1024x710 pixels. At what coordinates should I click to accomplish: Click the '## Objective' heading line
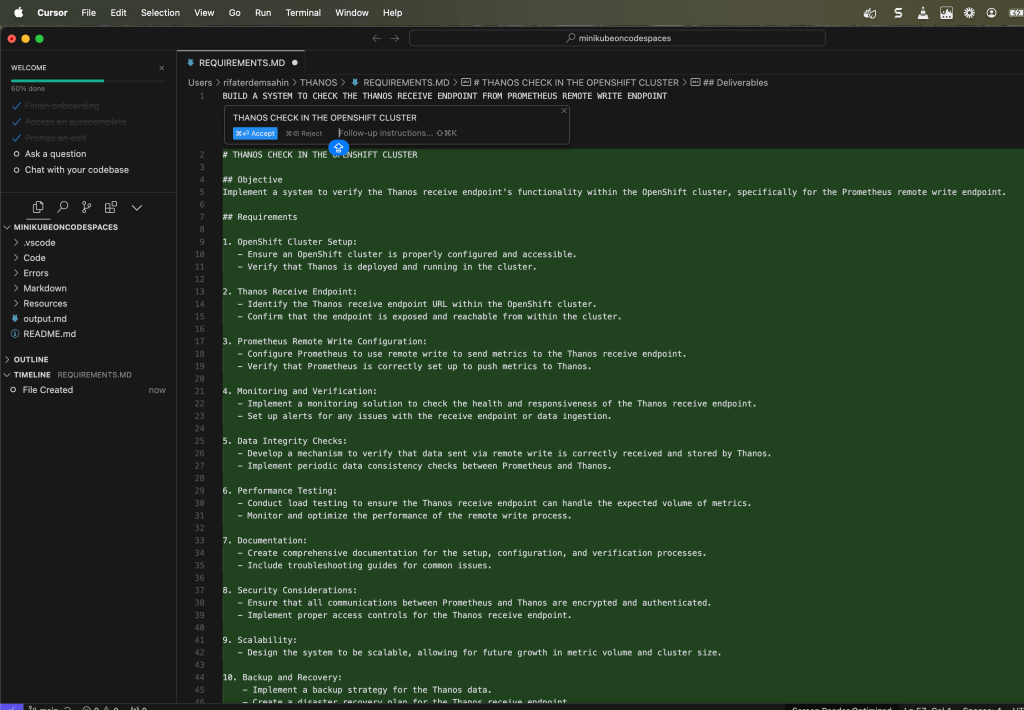252,180
